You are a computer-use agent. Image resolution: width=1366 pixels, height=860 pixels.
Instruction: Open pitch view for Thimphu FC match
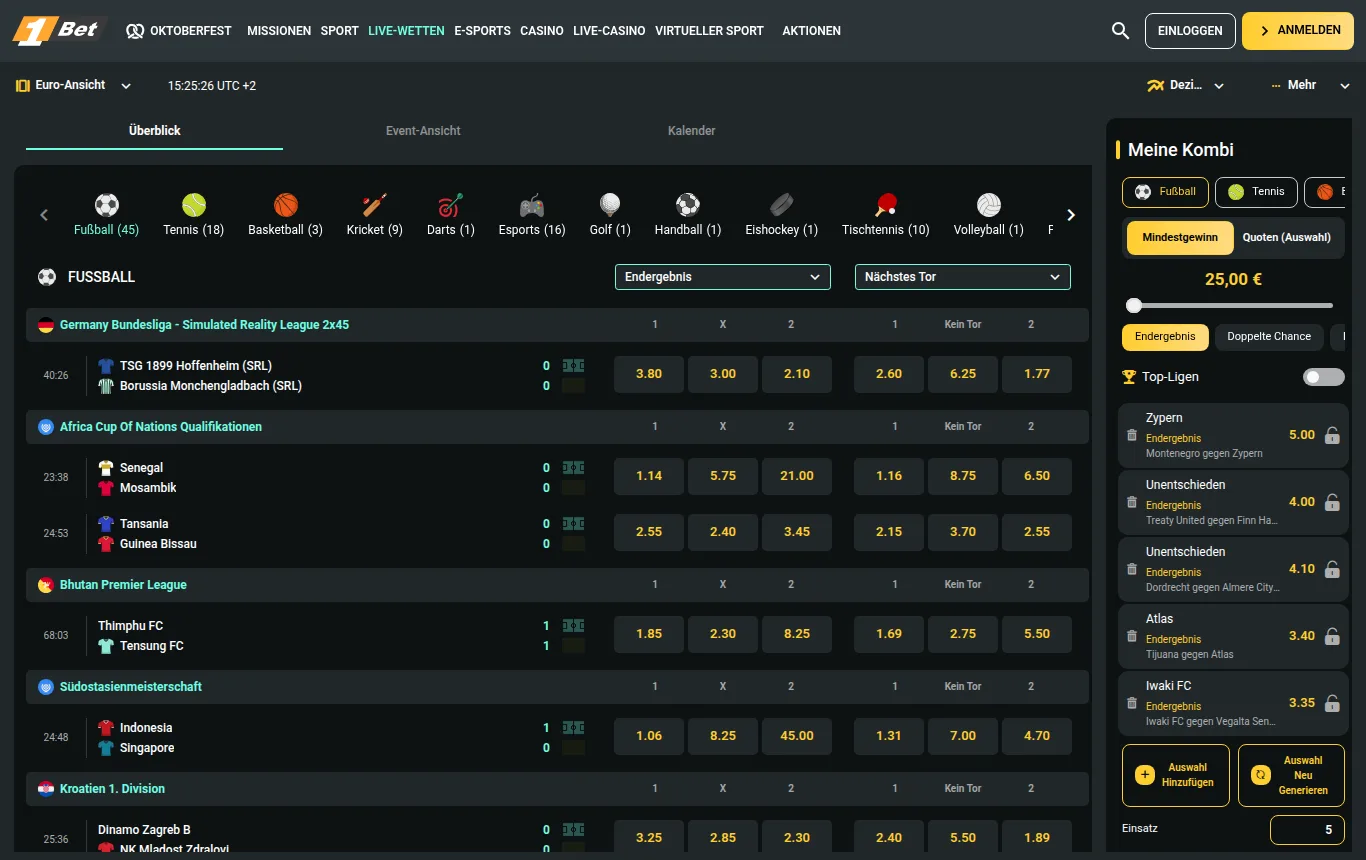tap(573, 625)
